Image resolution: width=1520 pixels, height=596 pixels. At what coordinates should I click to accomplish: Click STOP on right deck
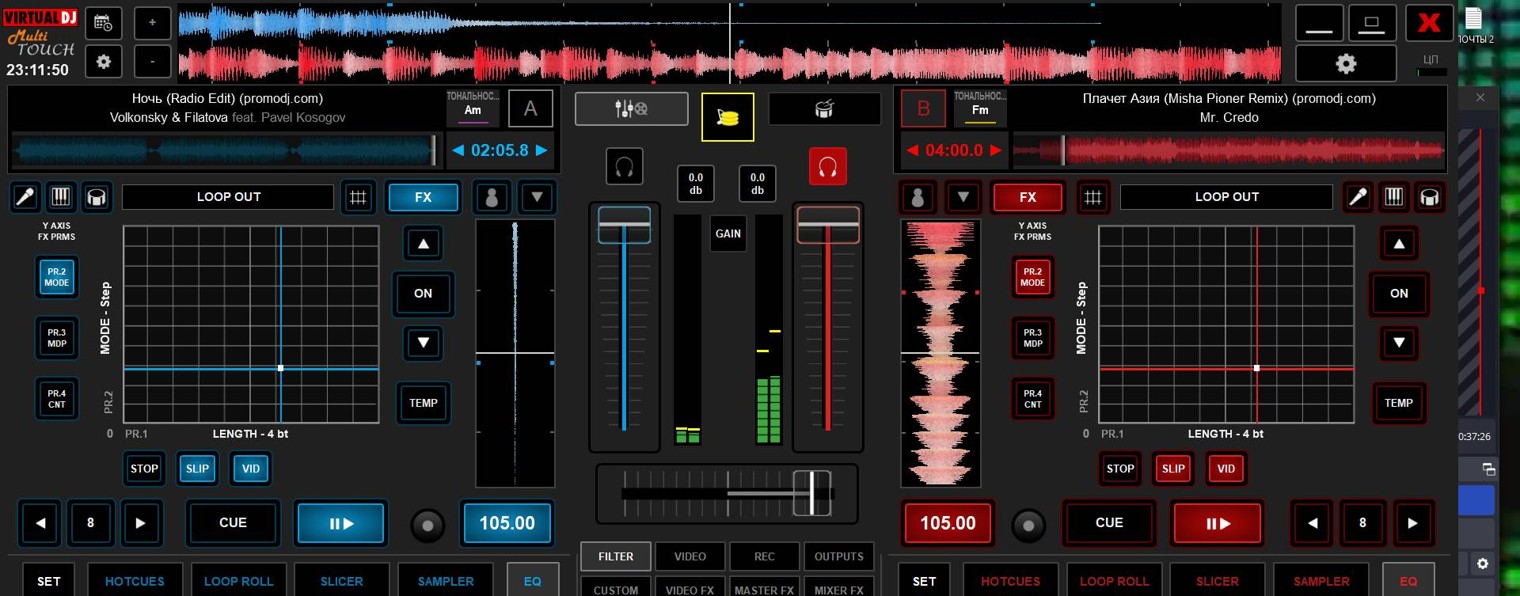pos(1120,468)
